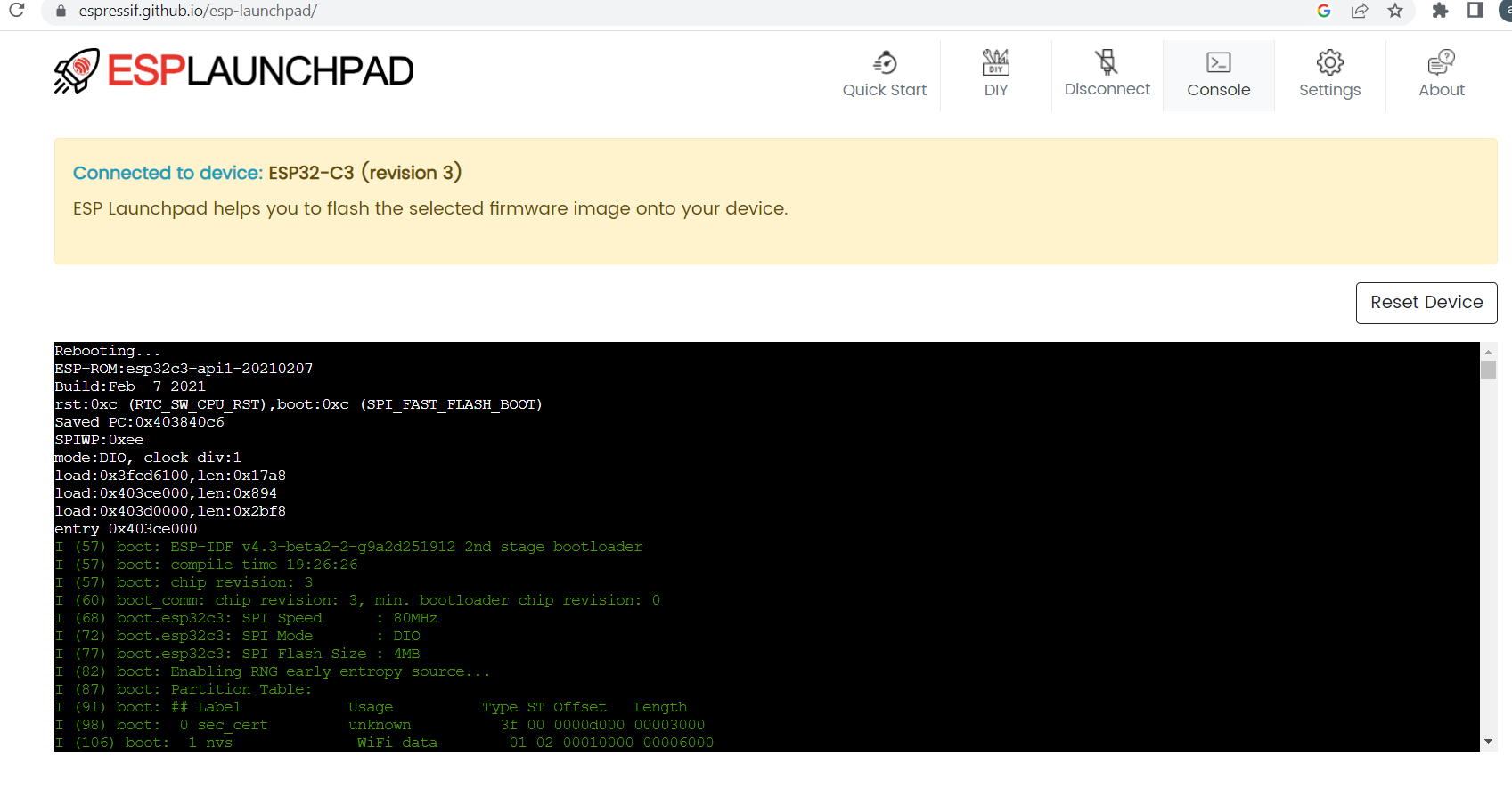Viewport: 1512px width, 805px height.
Task: Open the browser extensions puzzle icon
Action: (1440, 11)
